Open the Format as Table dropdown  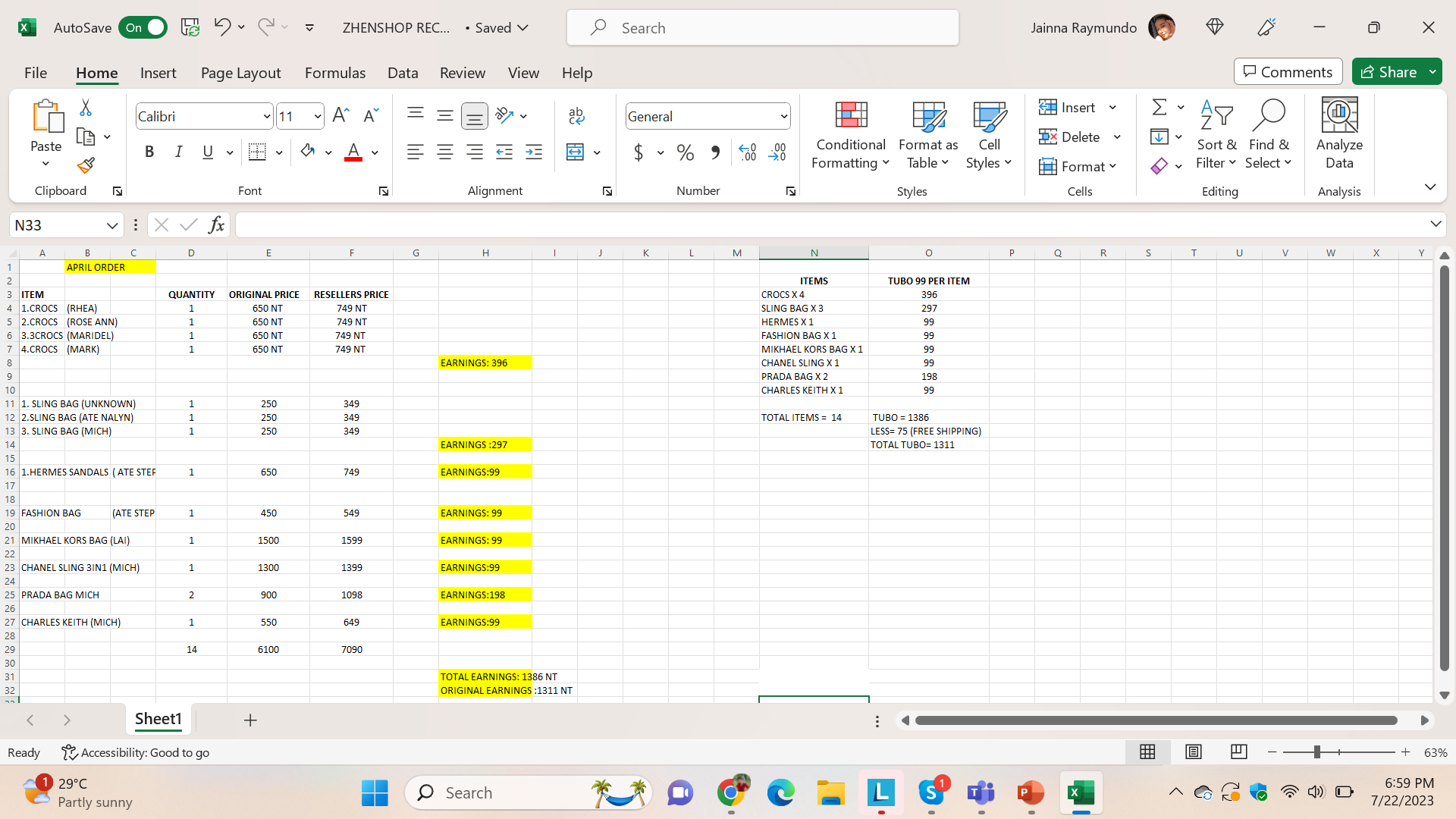coord(928,135)
